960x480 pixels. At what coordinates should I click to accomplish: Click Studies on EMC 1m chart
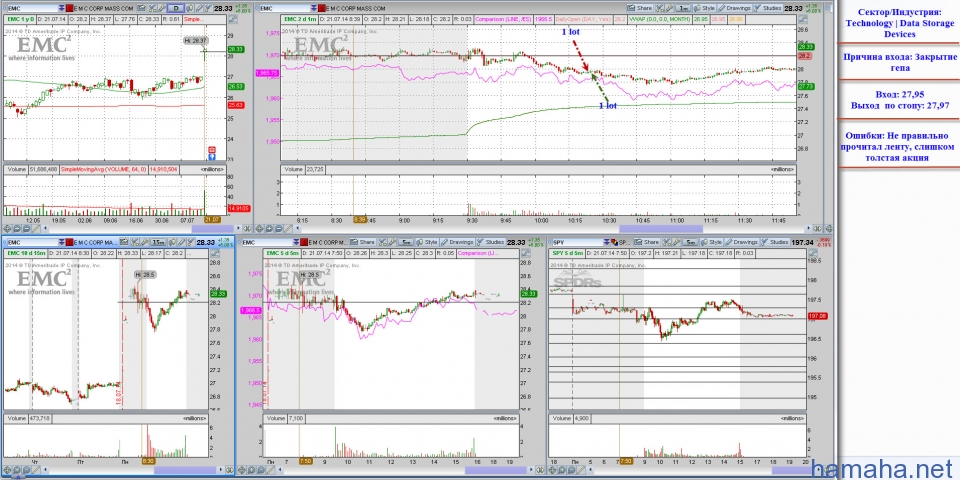[x=768, y=8]
